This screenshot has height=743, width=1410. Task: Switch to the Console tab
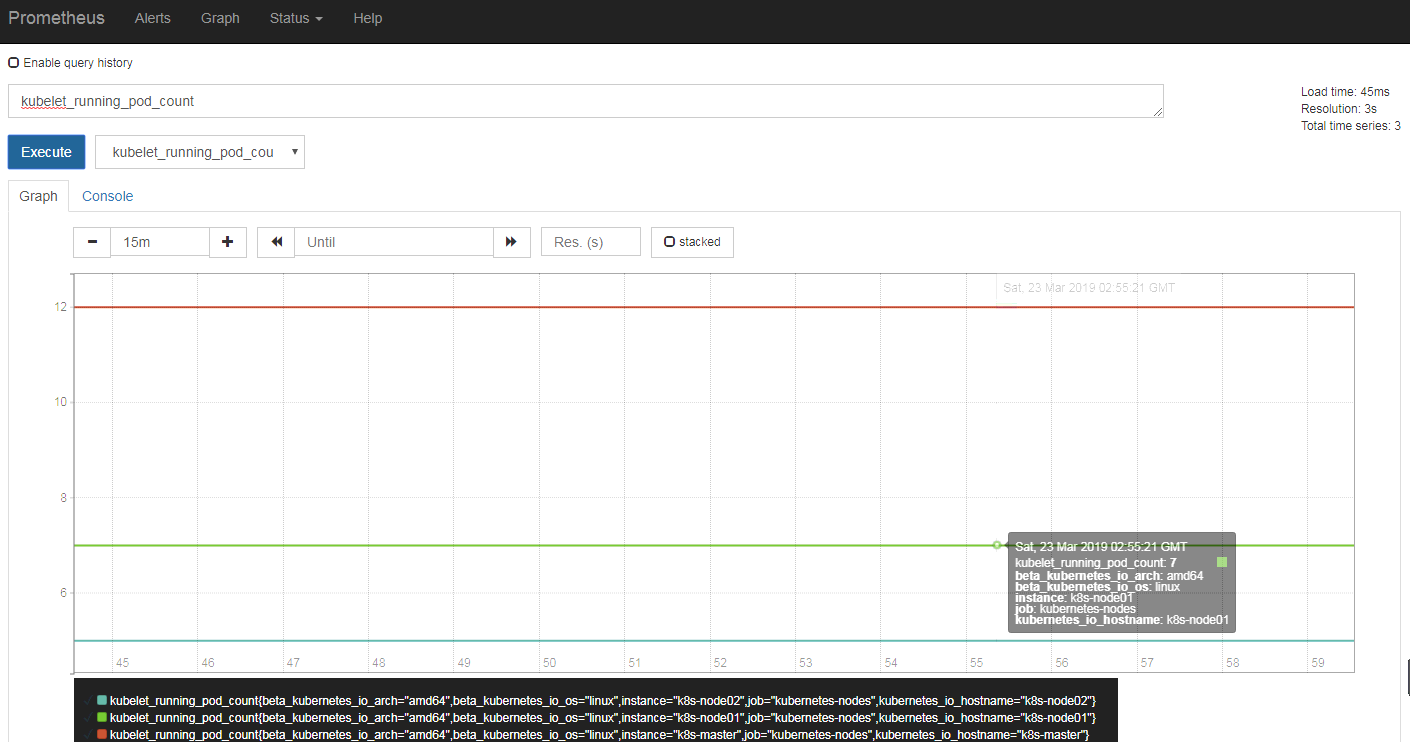click(x=107, y=196)
